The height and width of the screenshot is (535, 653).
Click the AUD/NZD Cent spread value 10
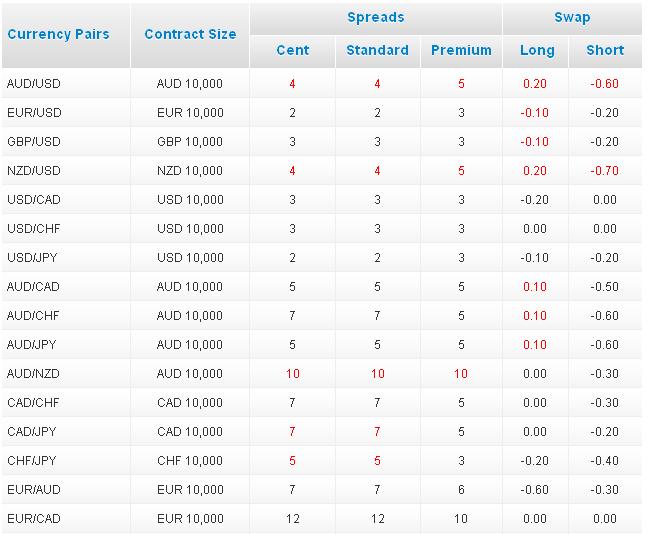[x=293, y=374]
